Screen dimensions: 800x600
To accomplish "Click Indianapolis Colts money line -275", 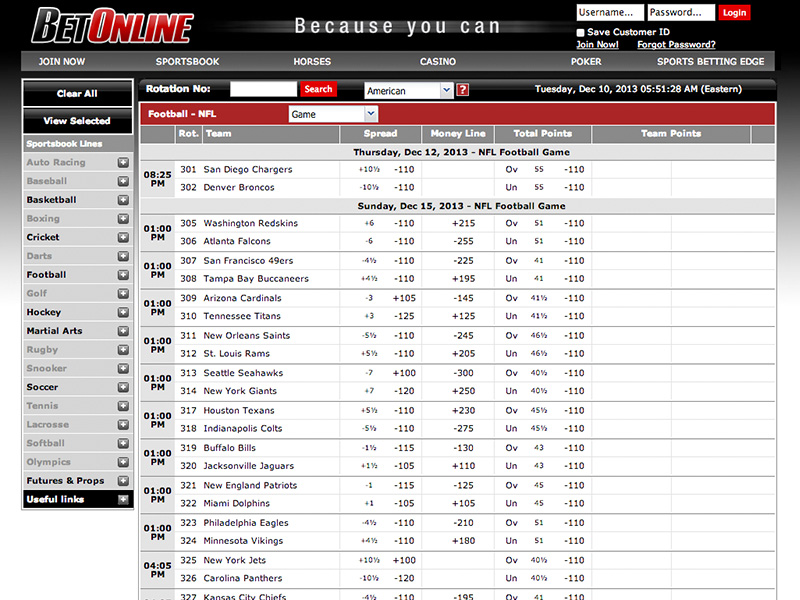I will [x=464, y=429].
